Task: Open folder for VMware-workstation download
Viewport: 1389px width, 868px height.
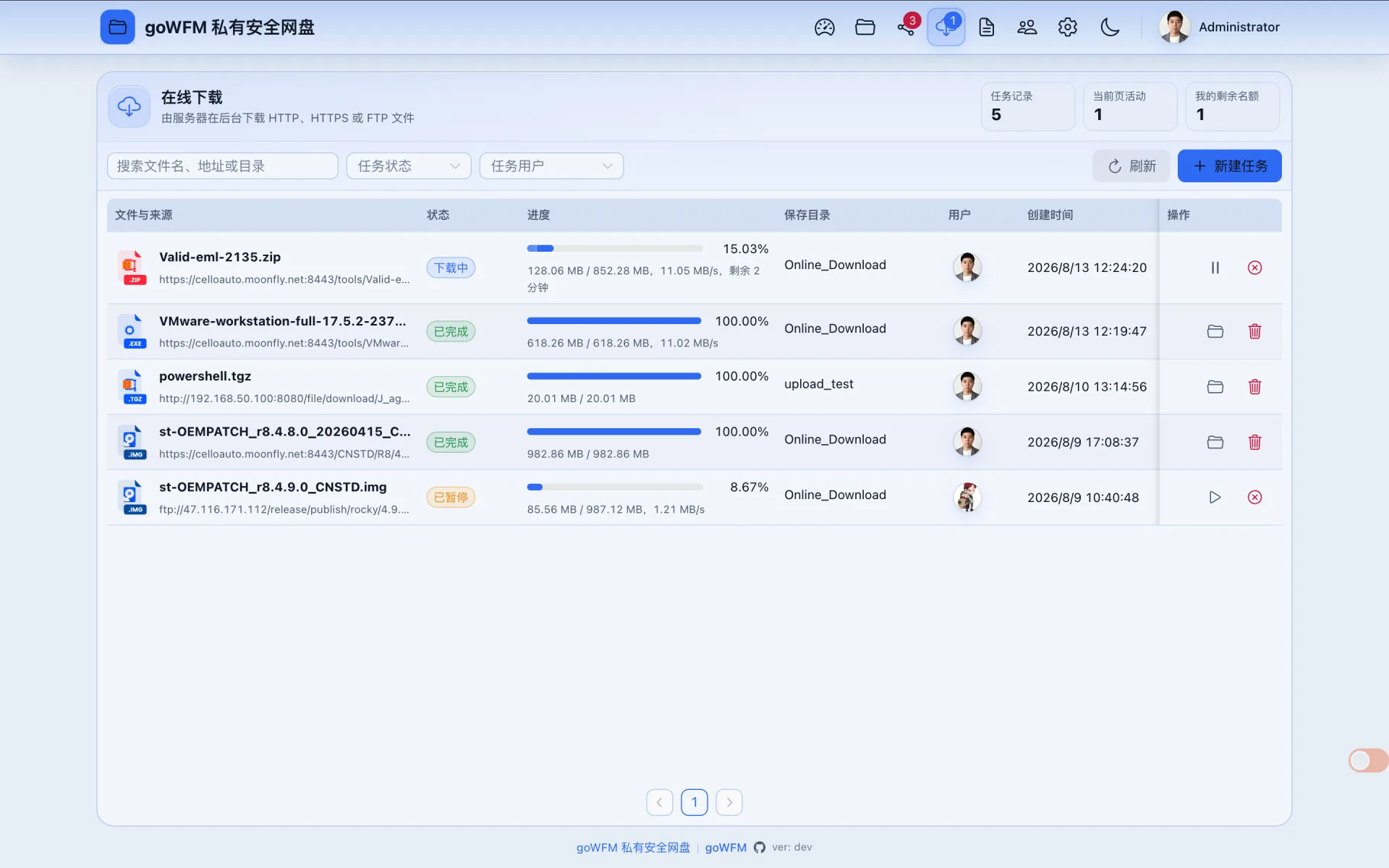Action: point(1215,331)
